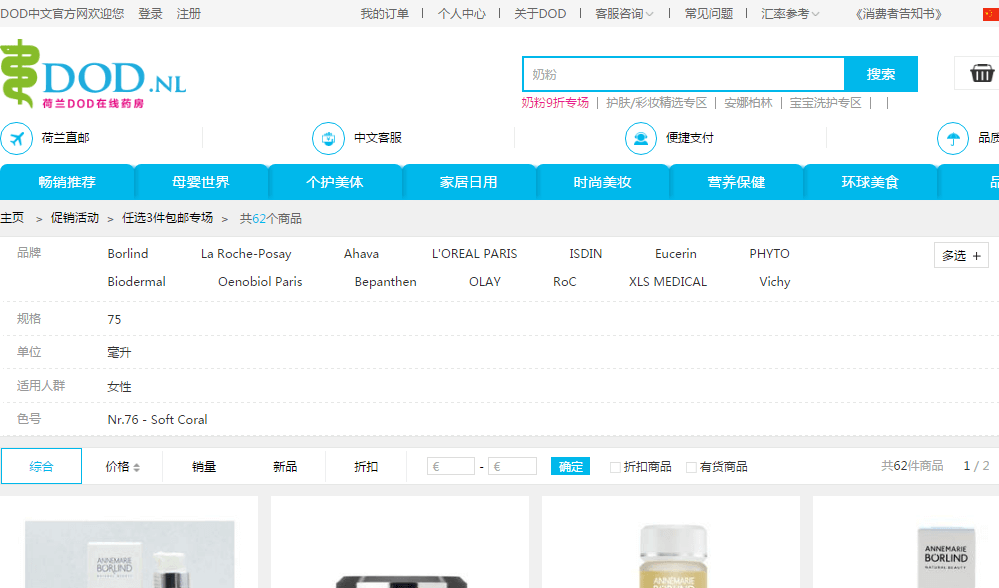Filter by brand PHYTO
Image resolution: width=999 pixels, height=588 pixels.
coord(769,254)
